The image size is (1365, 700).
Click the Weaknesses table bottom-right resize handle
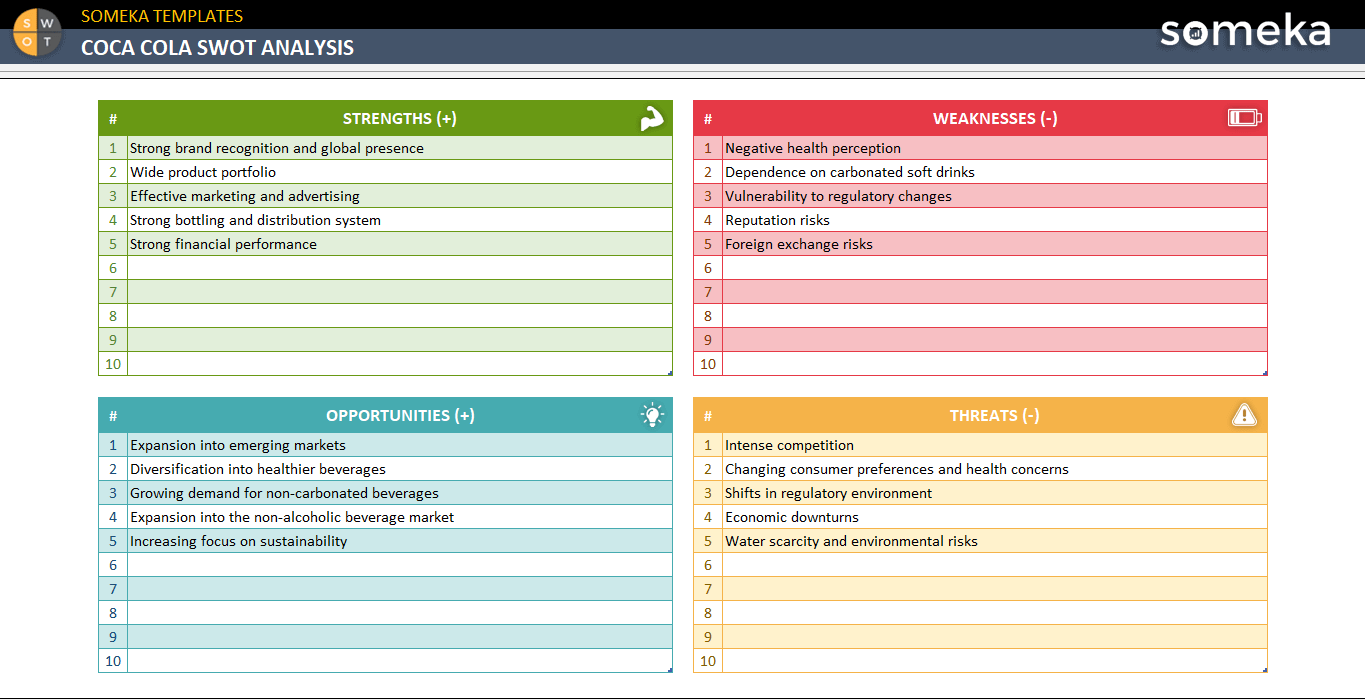(1265, 373)
